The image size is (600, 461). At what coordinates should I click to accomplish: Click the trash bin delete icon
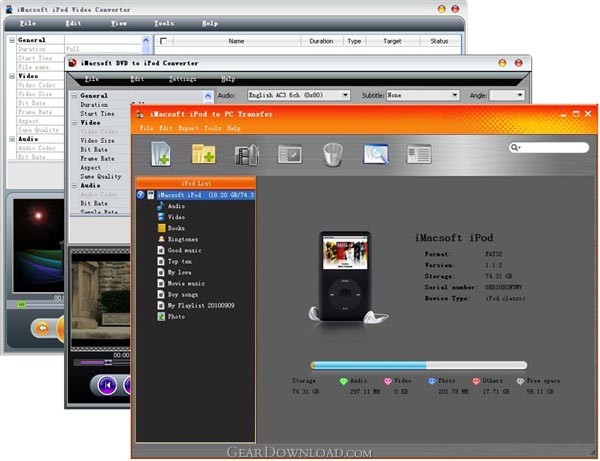click(x=333, y=155)
